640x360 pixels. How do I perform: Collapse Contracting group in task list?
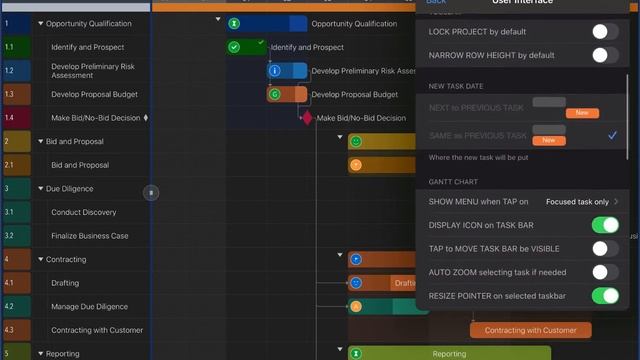pyautogui.click(x=40, y=259)
